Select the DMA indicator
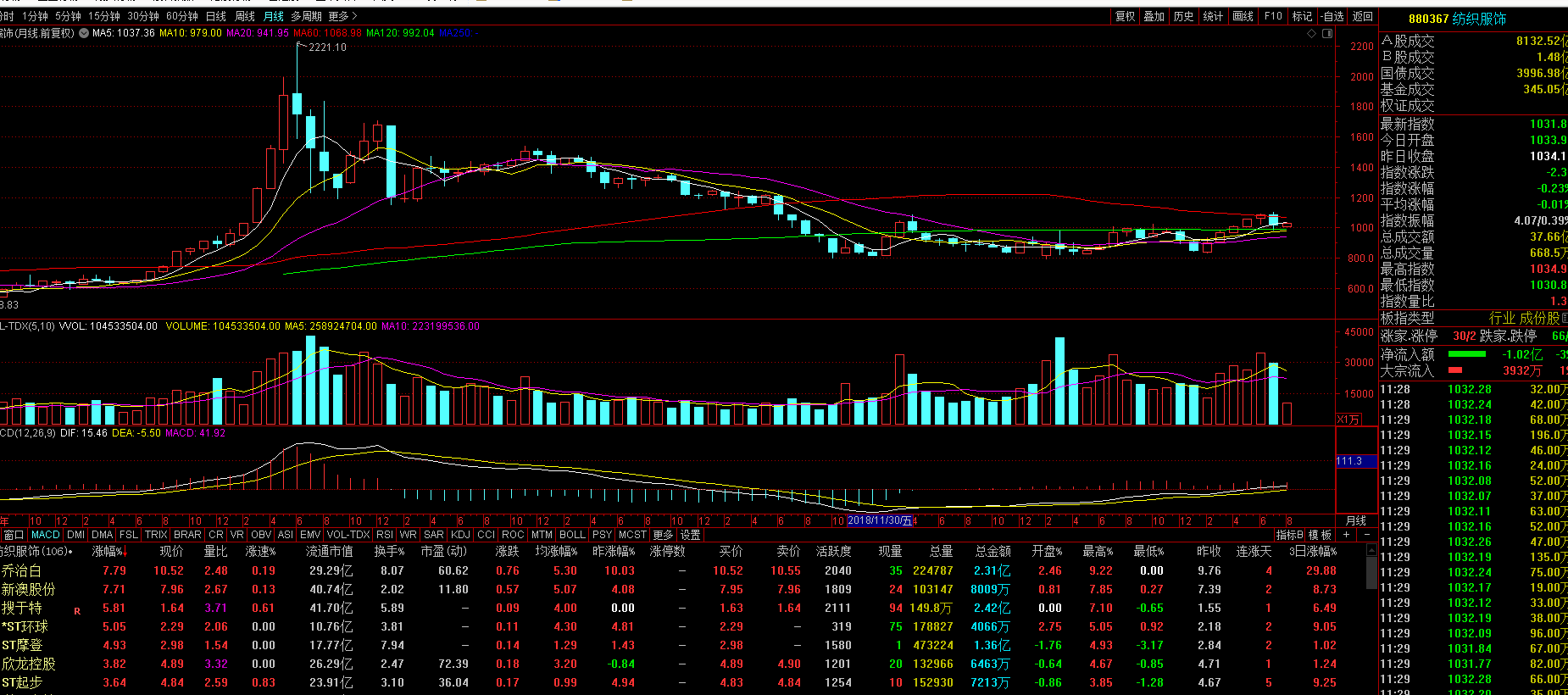The width and height of the screenshot is (1568, 695). (103, 535)
